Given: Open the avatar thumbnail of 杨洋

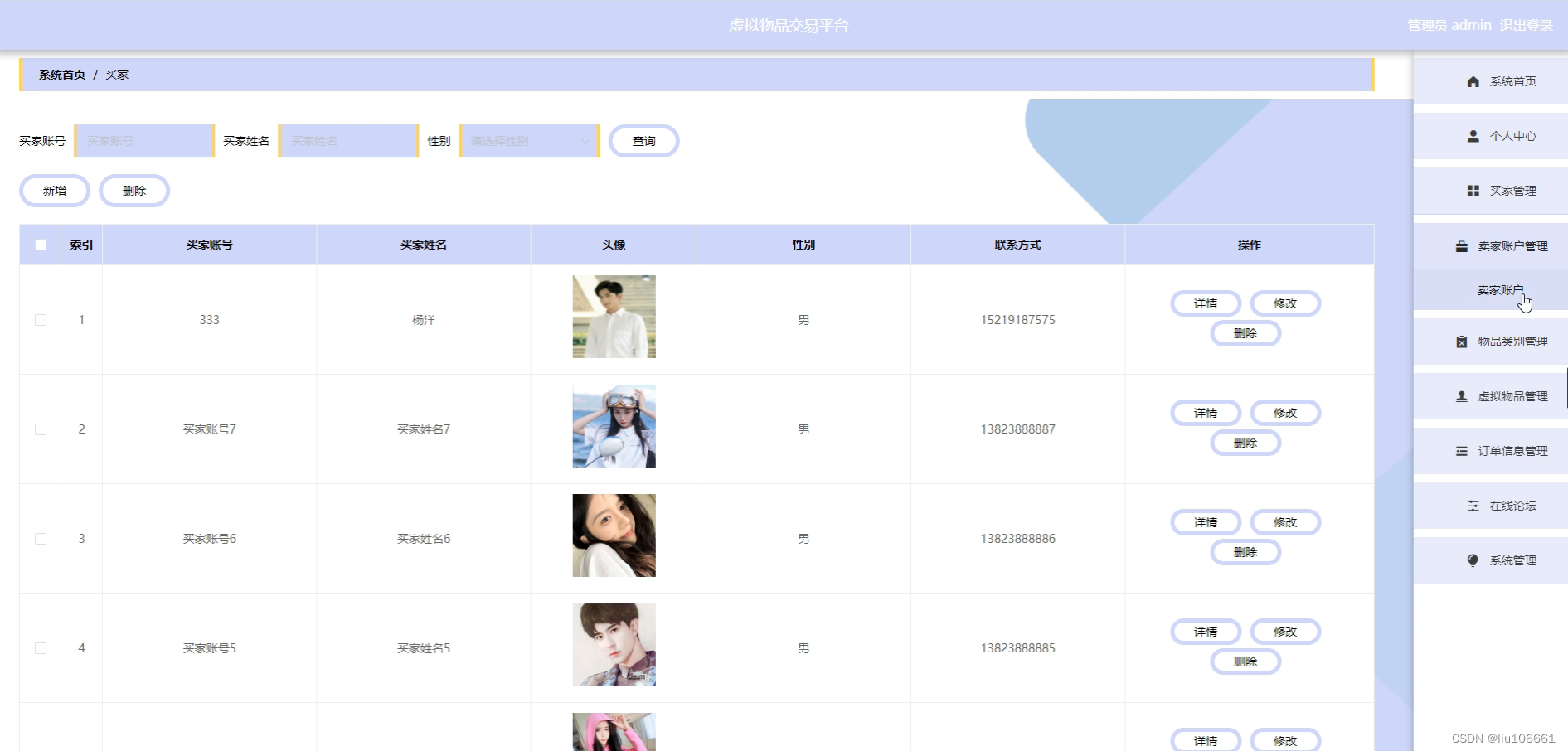Looking at the screenshot, I should coord(614,317).
